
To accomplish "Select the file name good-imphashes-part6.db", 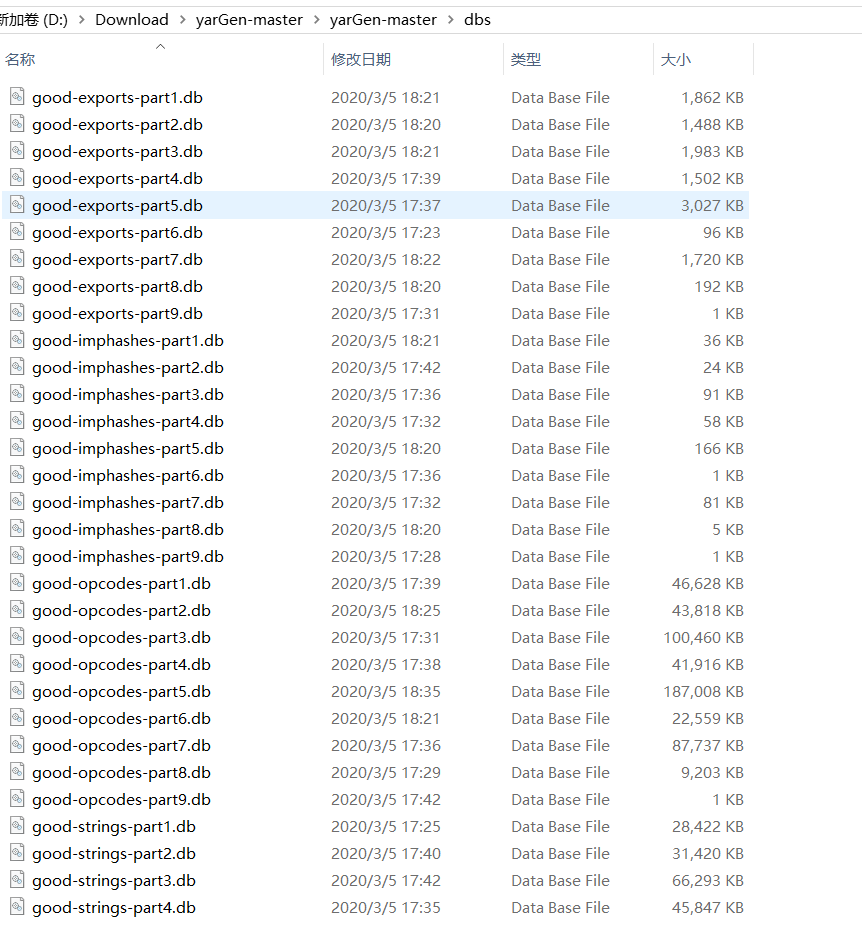I will coord(128,476).
